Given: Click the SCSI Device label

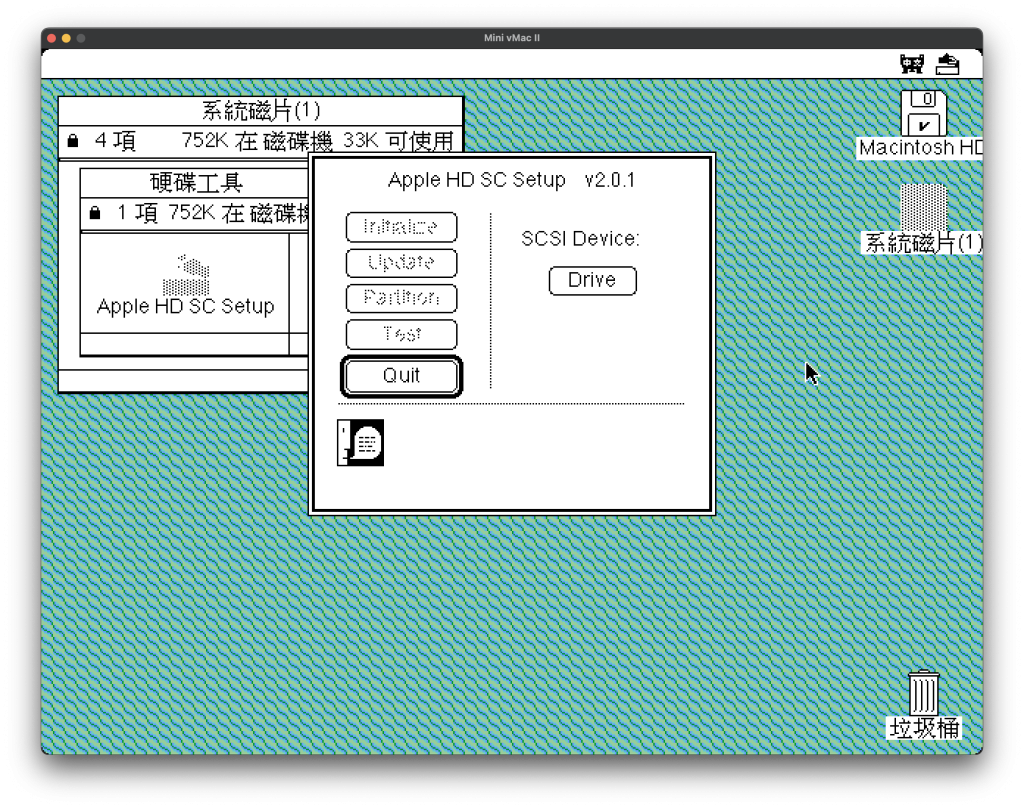Looking at the screenshot, I should (x=580, y=239).
